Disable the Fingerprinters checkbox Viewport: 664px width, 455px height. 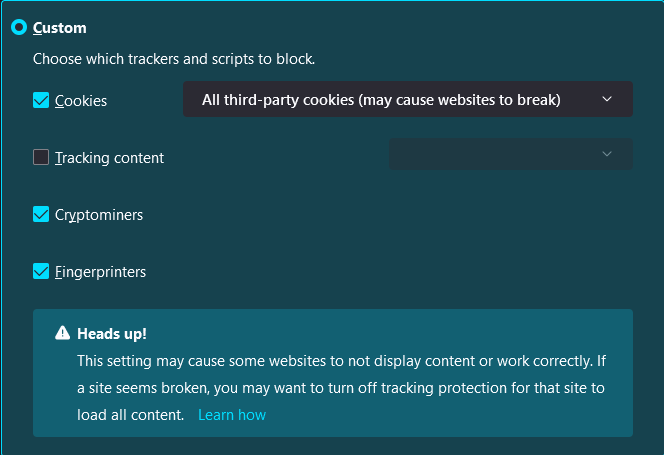(x=41, y=271)
